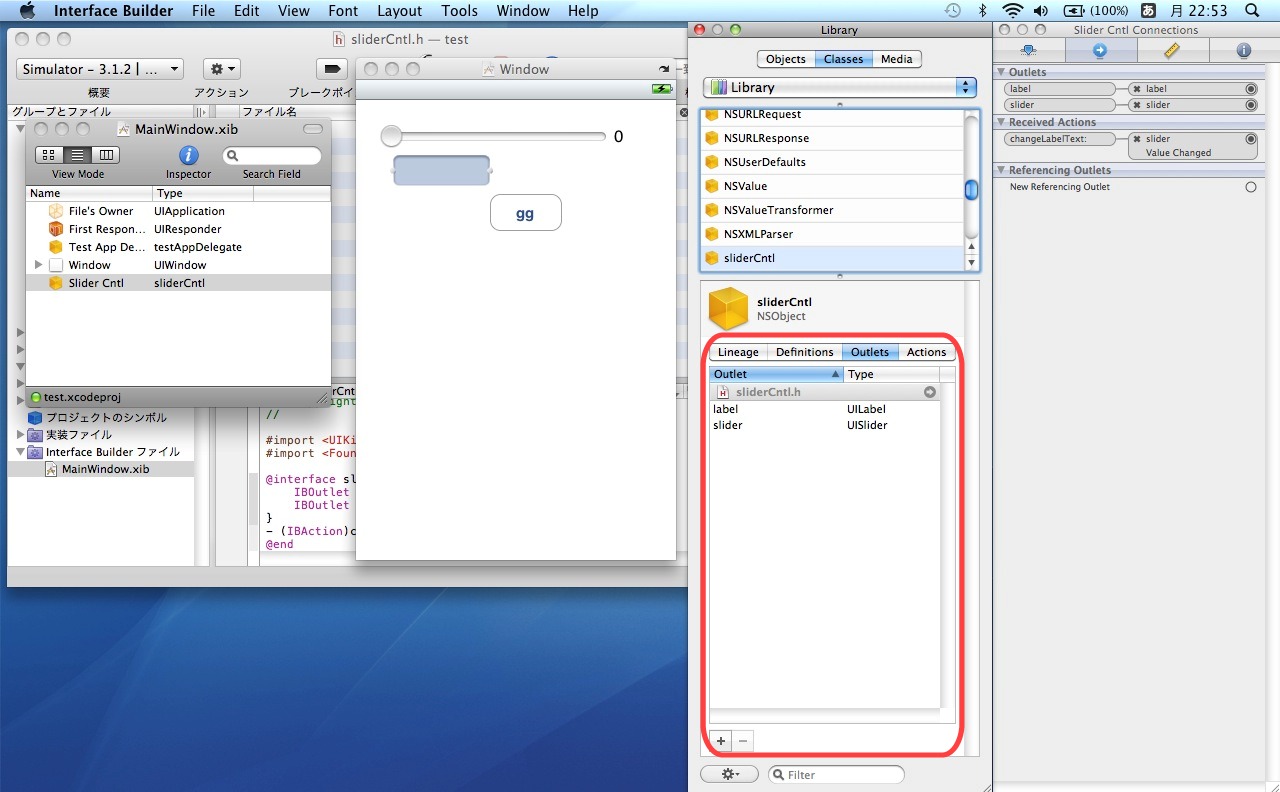
Task: Click the Filter field in Library
Action: click(836, 774)
